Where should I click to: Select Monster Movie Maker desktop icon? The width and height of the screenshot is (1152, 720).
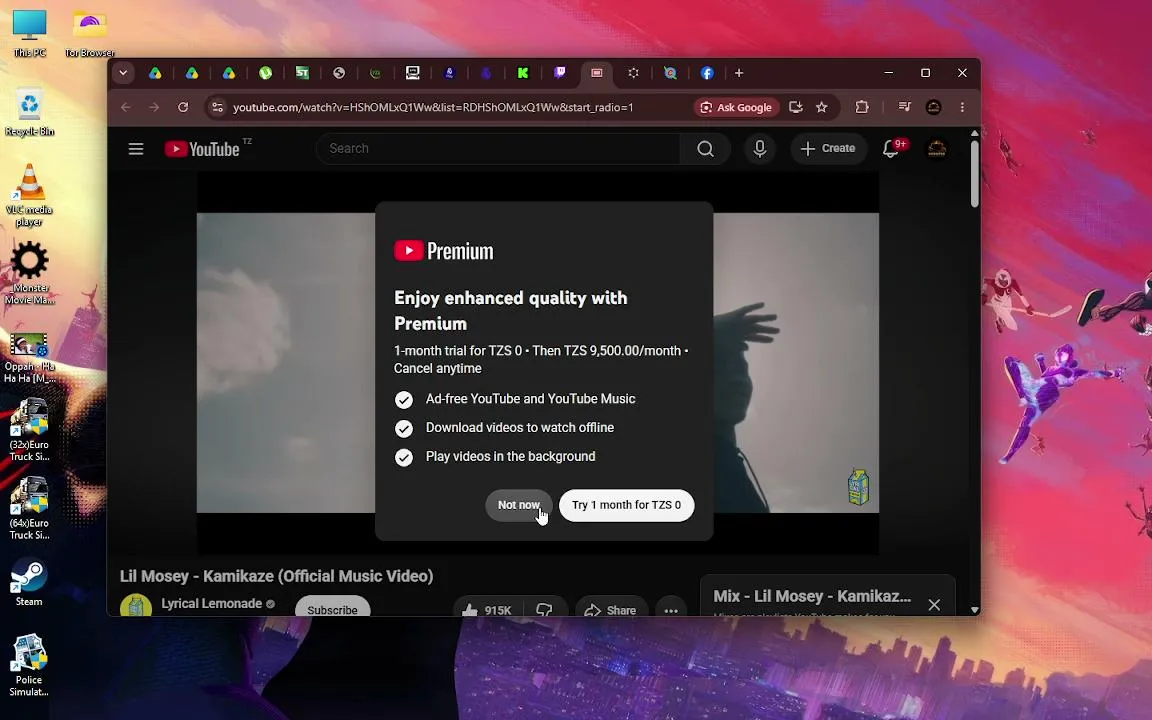(x=29, y=273)
